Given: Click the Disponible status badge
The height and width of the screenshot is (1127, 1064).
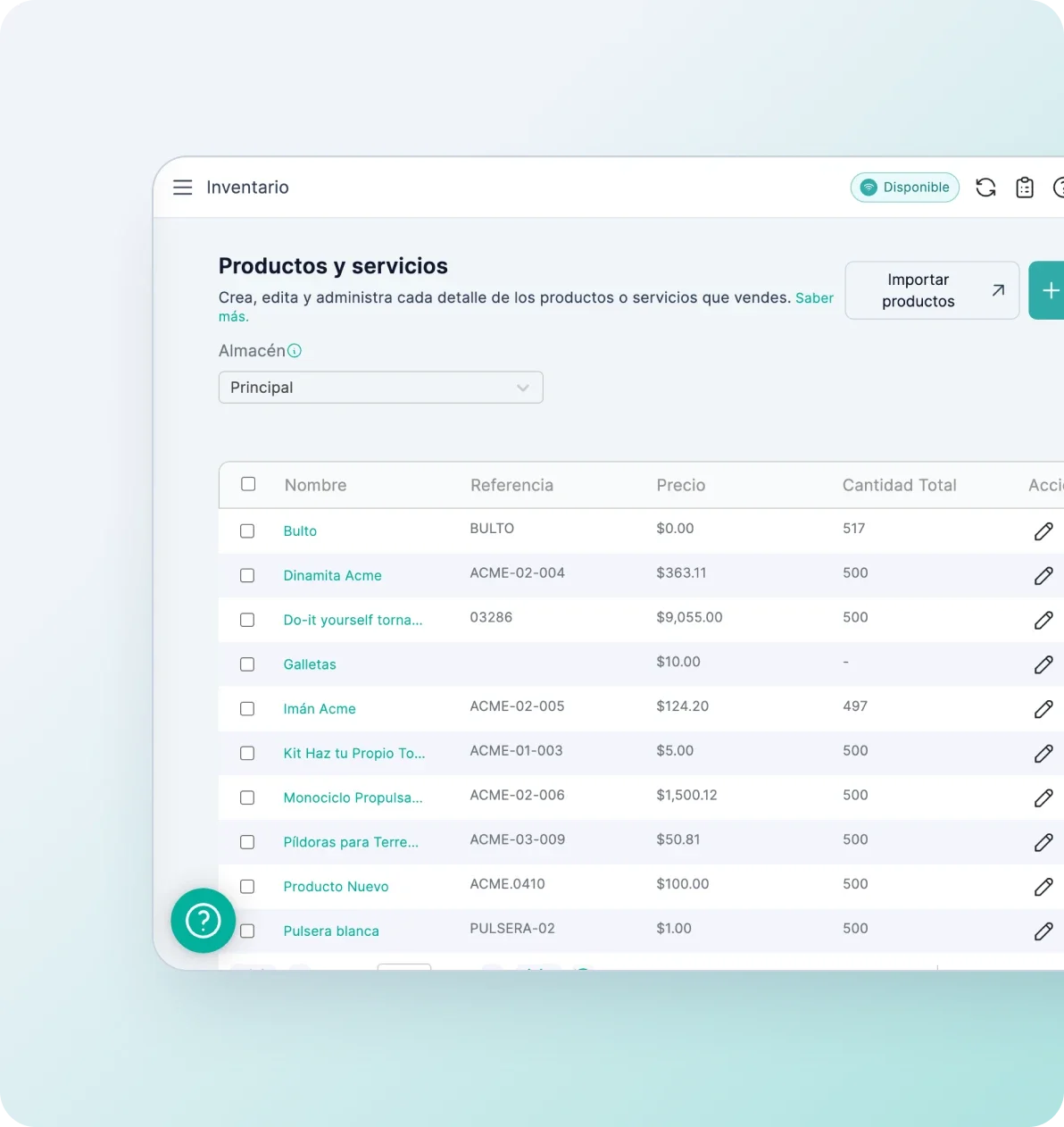Looking at the screenshot, I should (904, 188).
